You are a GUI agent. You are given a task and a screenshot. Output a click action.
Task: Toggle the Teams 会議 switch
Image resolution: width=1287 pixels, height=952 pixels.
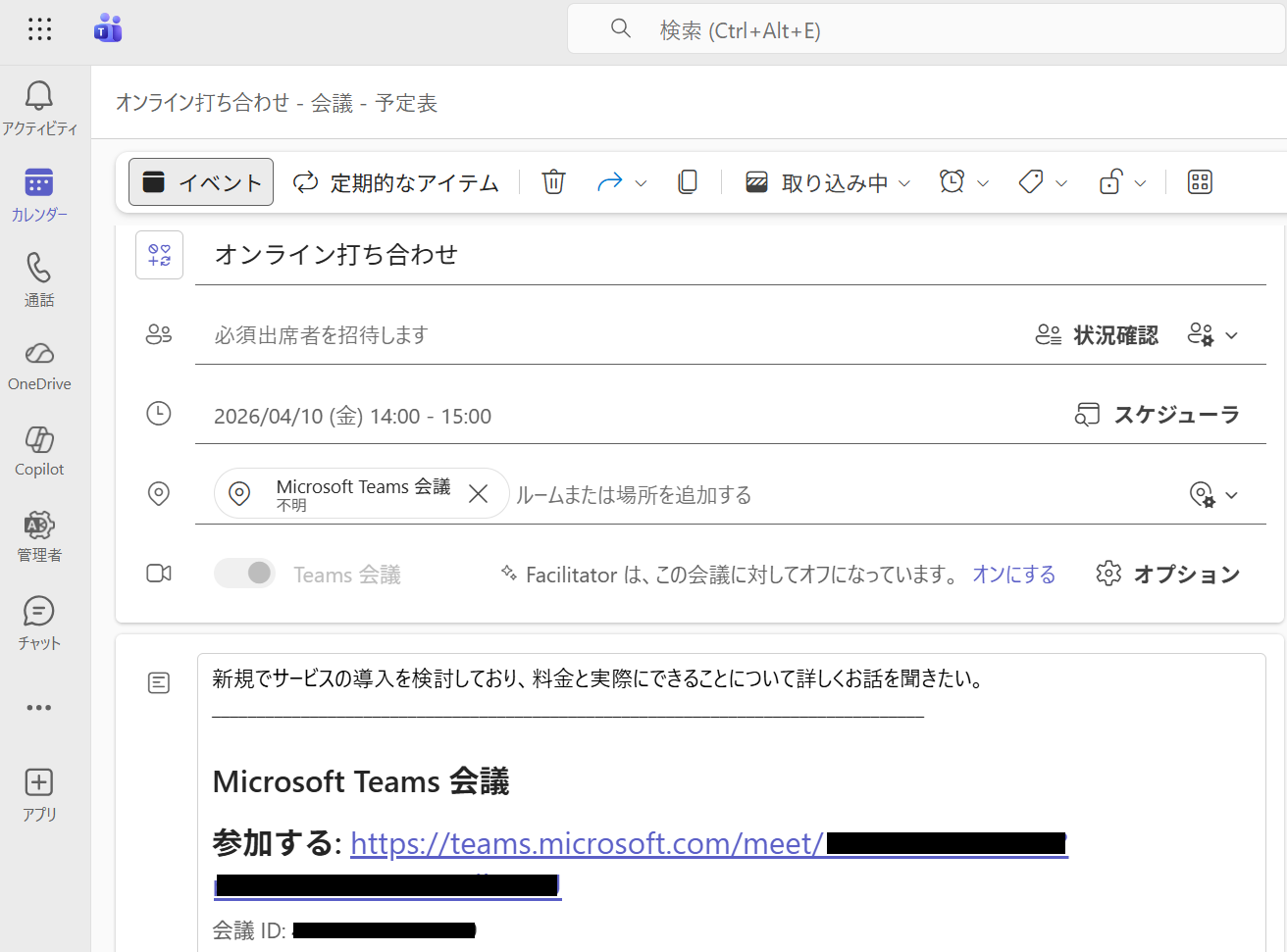click(x=244, y=574)
